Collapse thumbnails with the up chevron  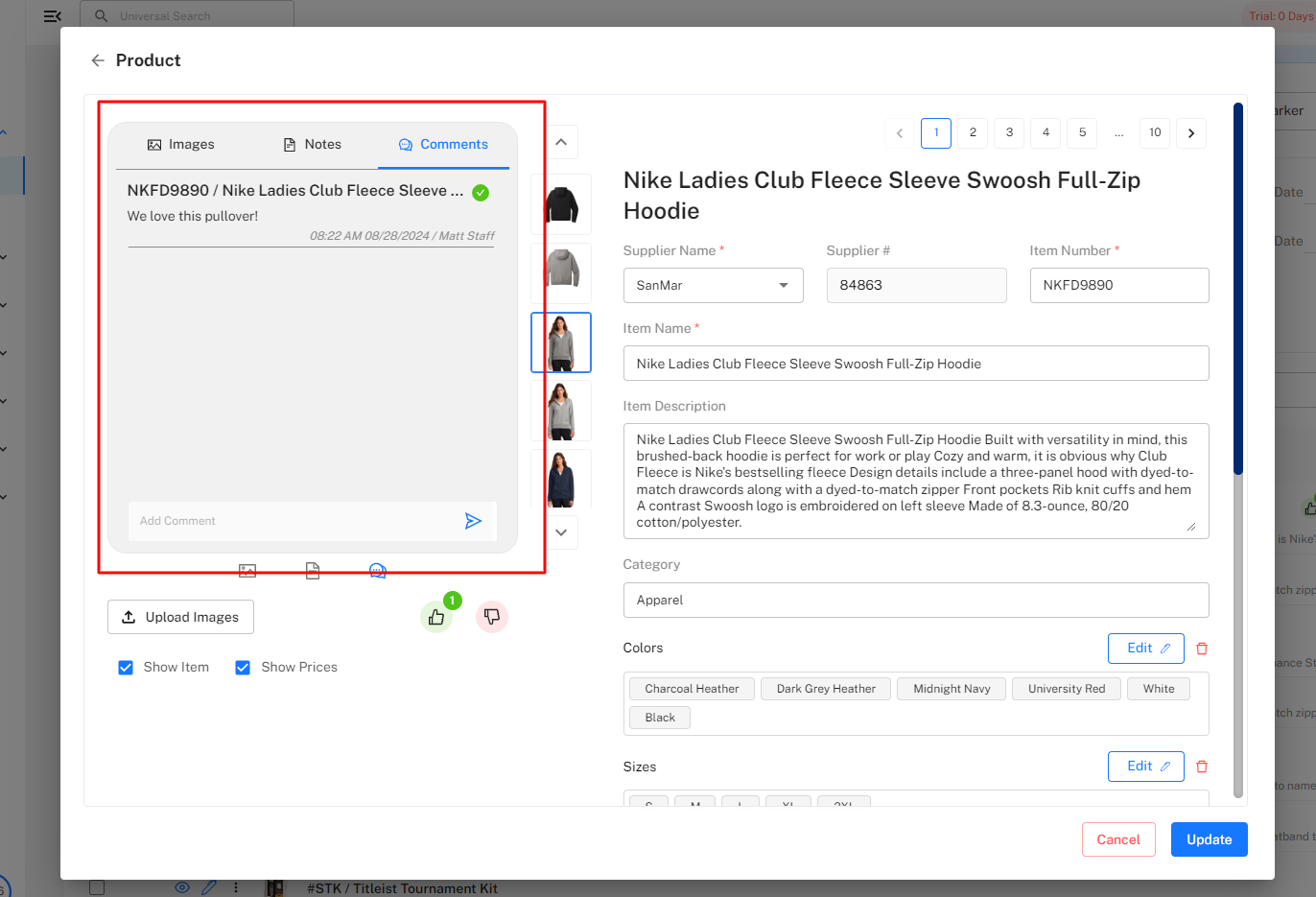(x=560, y=141)
